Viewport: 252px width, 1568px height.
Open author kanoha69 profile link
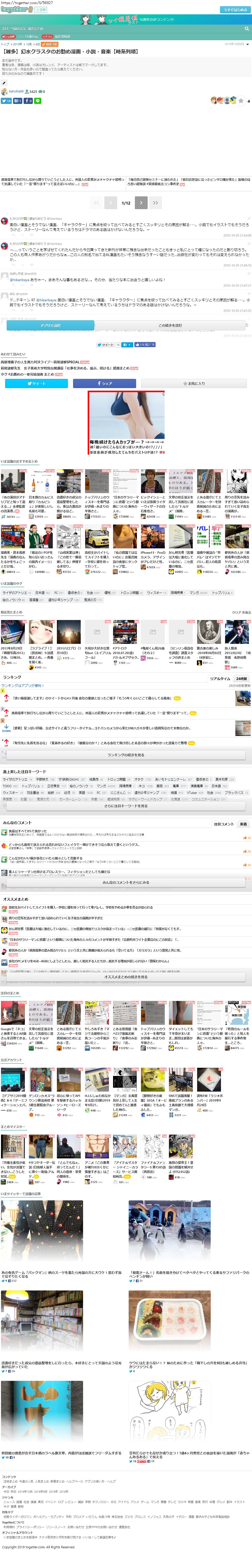(x=16, y=91)
